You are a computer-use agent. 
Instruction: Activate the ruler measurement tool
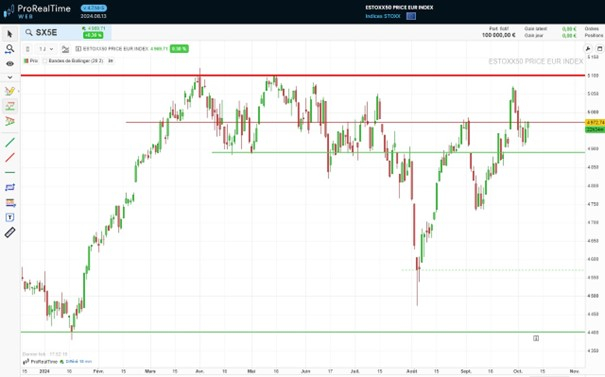click(x=10, y=232)
